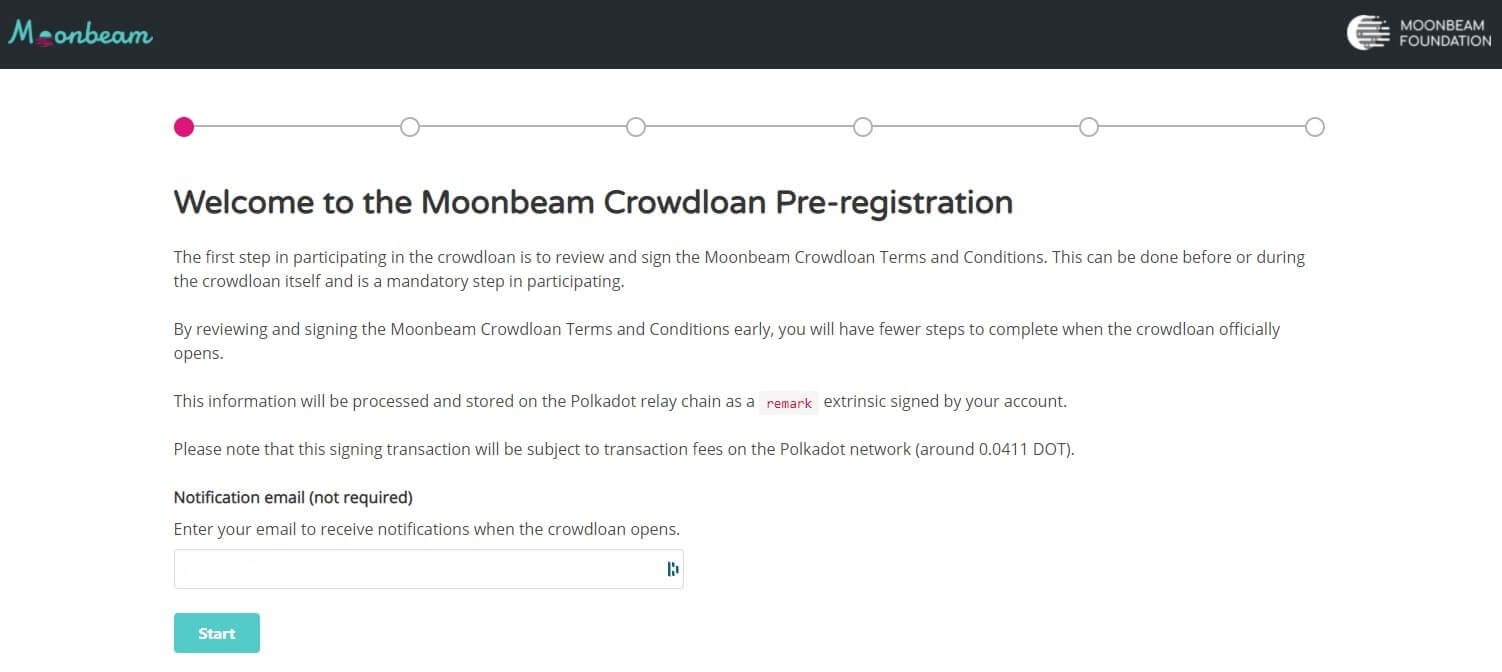Screen dimensions: 1502x672
Task: Click the "Notification email (not required)" label
Action: coord(293,497)
